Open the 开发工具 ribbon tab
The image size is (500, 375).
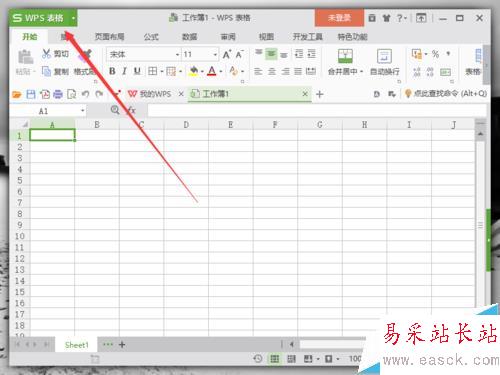click(x=307, y=36)
